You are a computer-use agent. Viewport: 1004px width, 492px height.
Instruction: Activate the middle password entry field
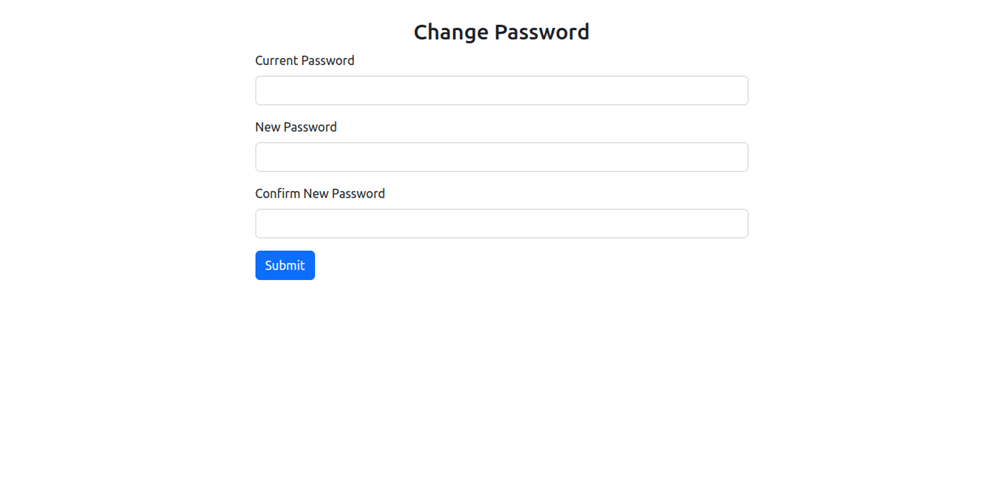(501, 157)
